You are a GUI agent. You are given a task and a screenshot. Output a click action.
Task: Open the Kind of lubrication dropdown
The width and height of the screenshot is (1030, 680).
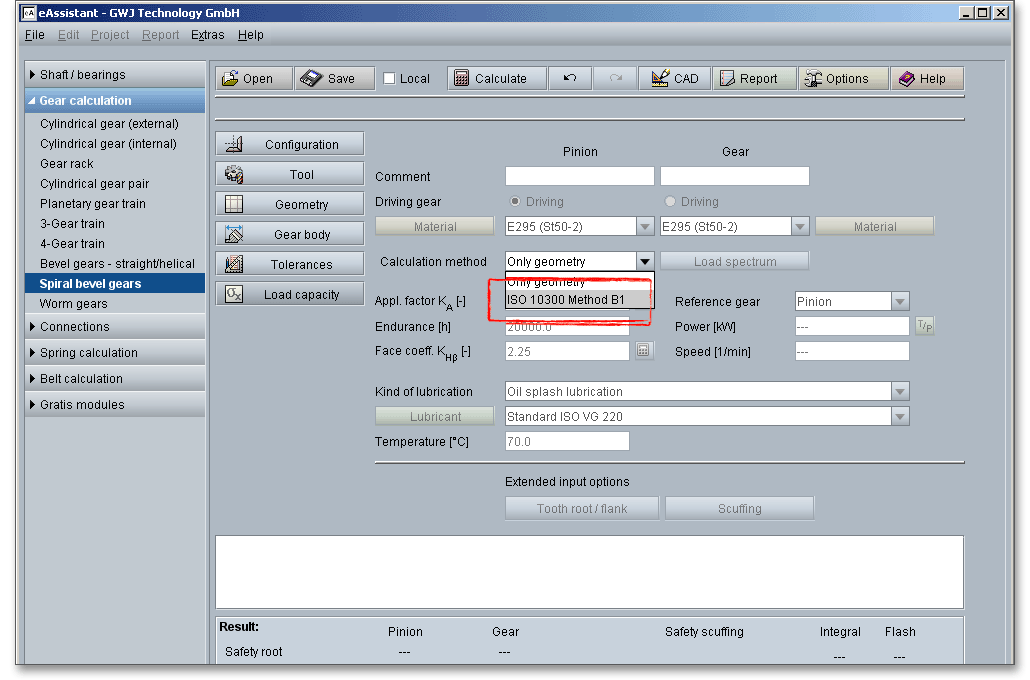(x=900, y=392)
